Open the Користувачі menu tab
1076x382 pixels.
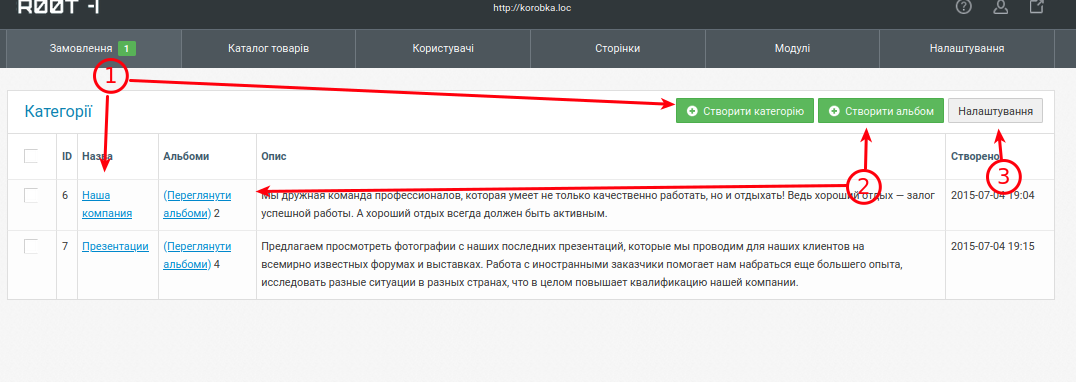pyautogui.click(x=443, y=49)
